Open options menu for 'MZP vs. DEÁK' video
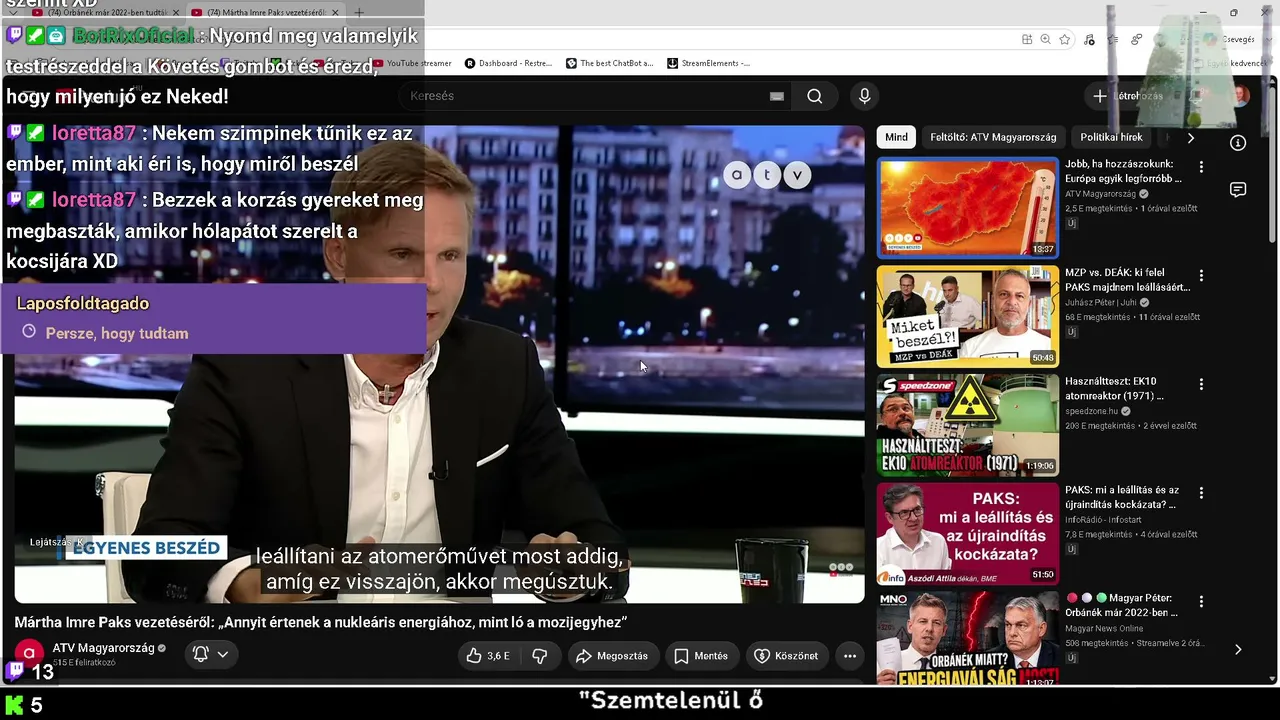 coord(1201,275)
